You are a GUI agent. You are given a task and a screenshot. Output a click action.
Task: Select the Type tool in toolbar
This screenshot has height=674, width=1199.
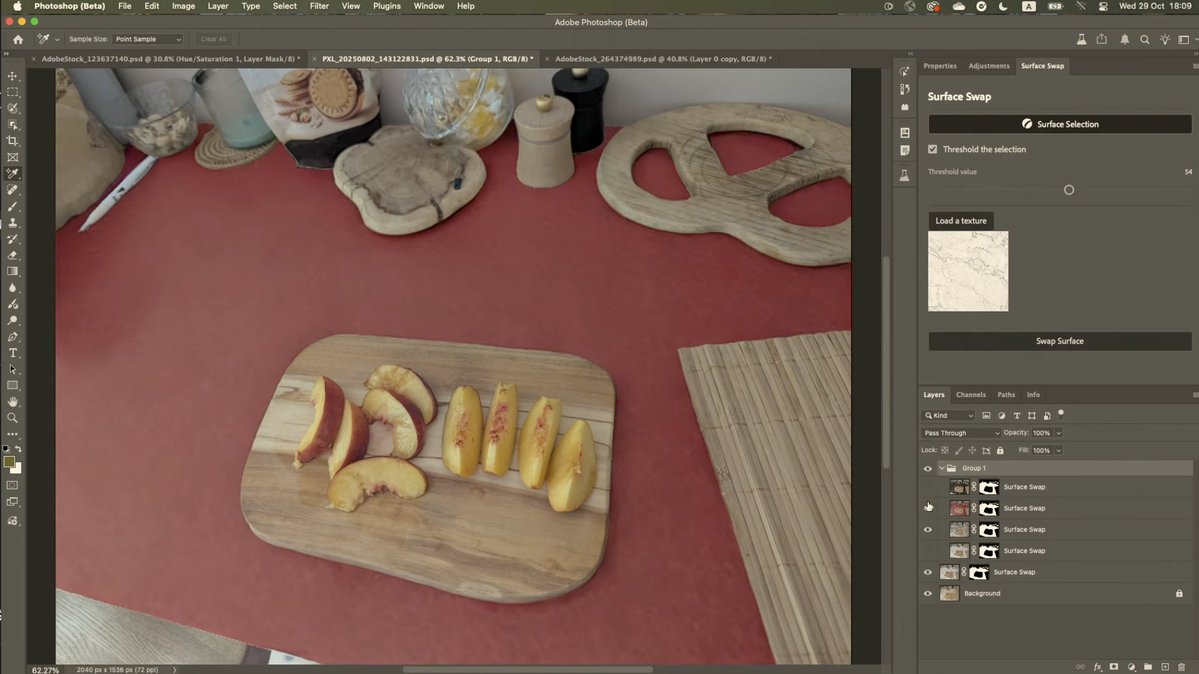13,353
